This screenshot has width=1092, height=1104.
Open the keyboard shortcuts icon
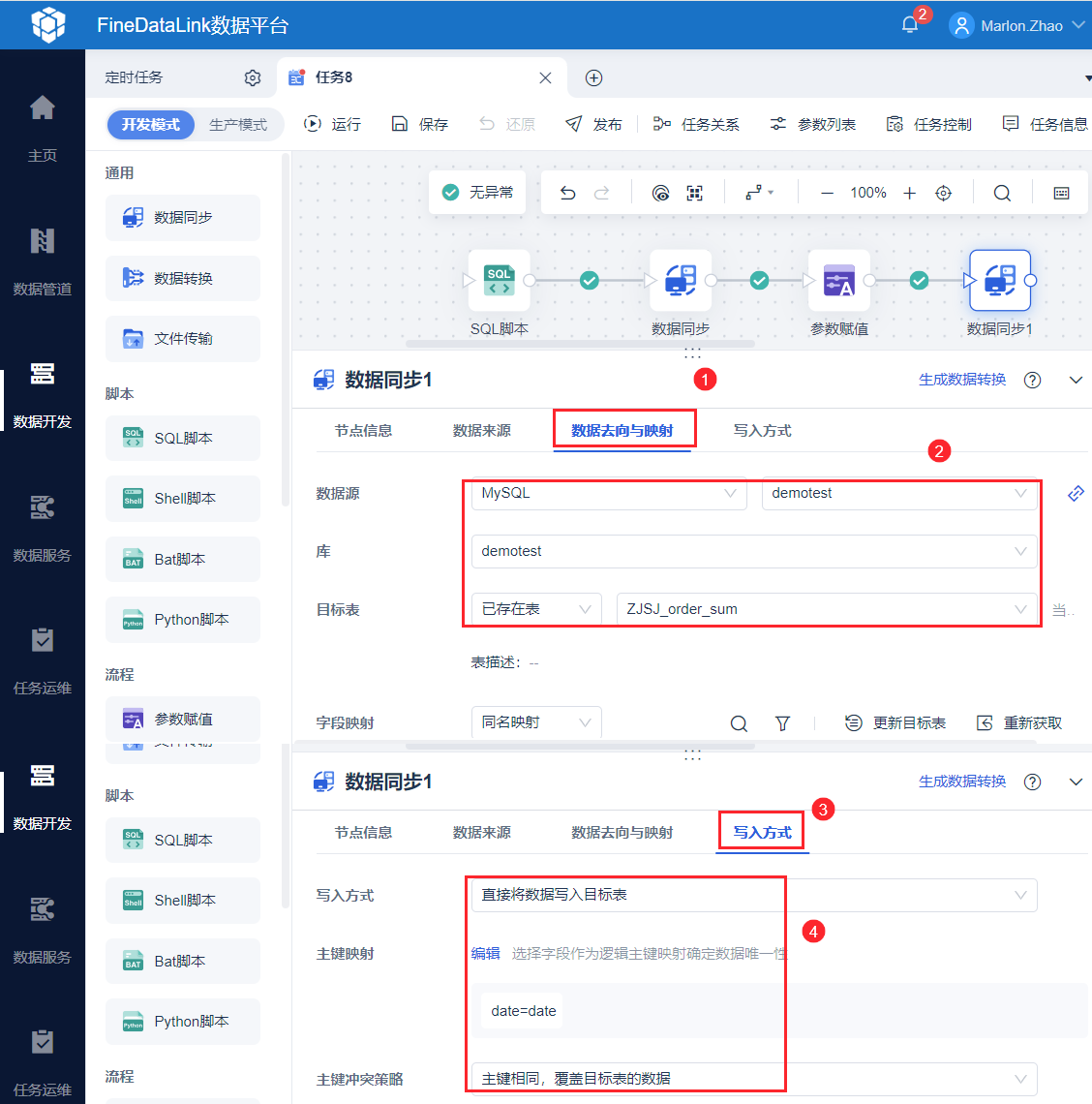point(1062,193)
